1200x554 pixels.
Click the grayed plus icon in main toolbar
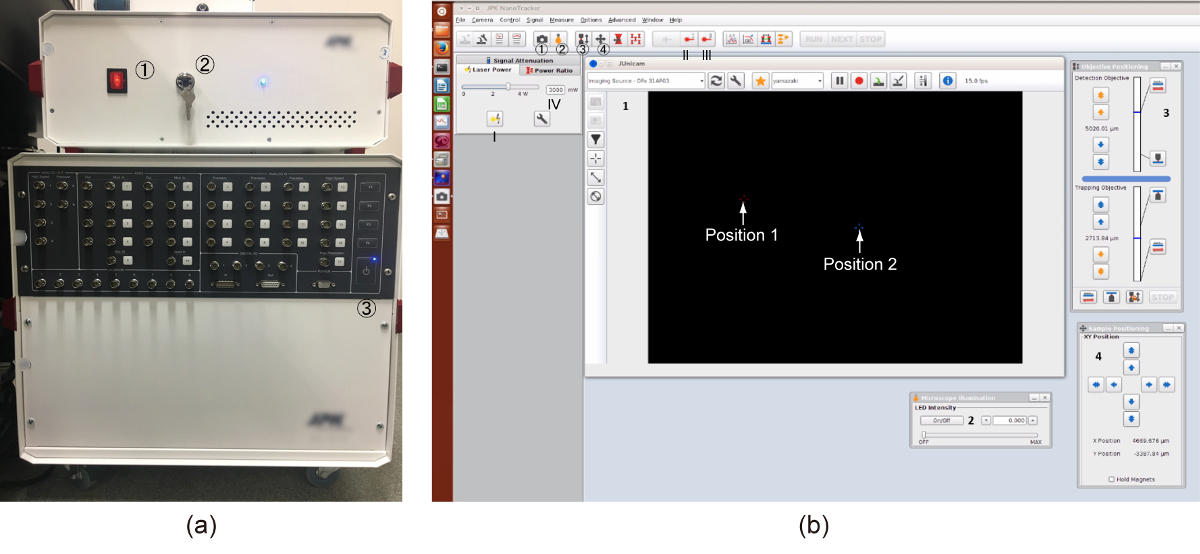[666, 38]
